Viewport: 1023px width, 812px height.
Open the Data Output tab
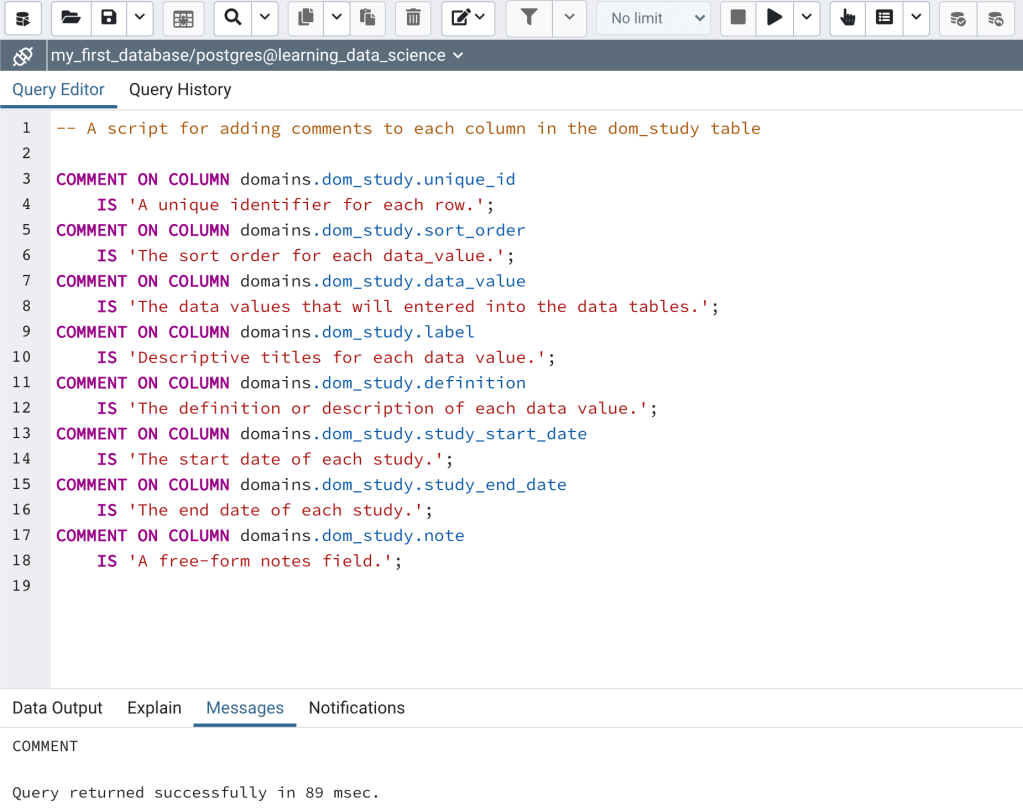(57, 708)
